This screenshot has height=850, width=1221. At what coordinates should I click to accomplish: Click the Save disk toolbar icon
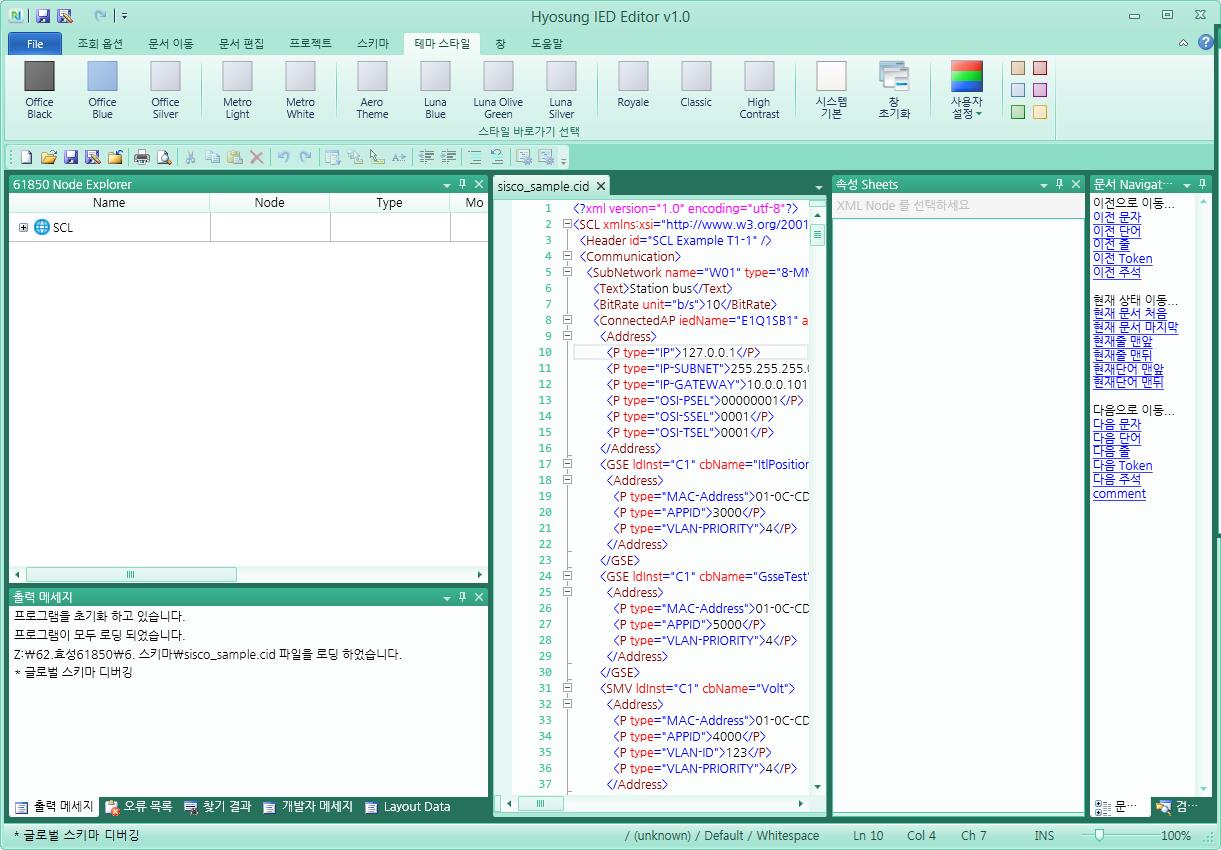coord(71,157)
